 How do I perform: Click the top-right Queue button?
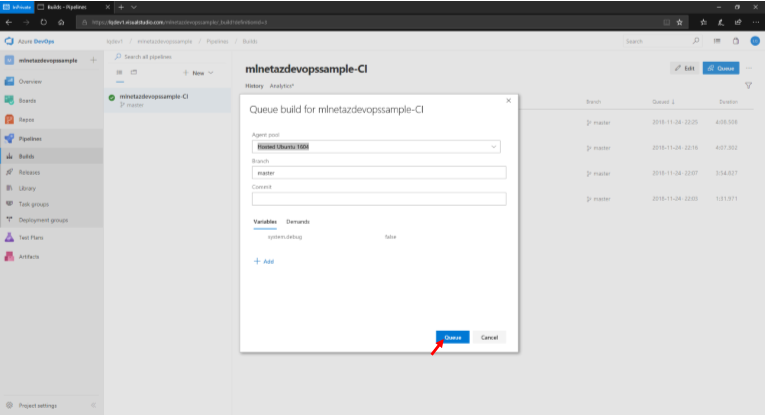(x=721, y=68)
